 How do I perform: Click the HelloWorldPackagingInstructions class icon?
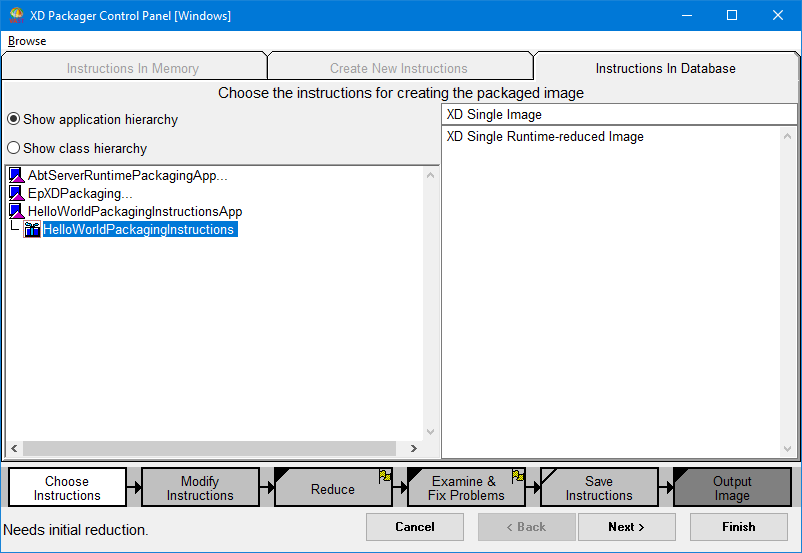click(x=32, y=230)
